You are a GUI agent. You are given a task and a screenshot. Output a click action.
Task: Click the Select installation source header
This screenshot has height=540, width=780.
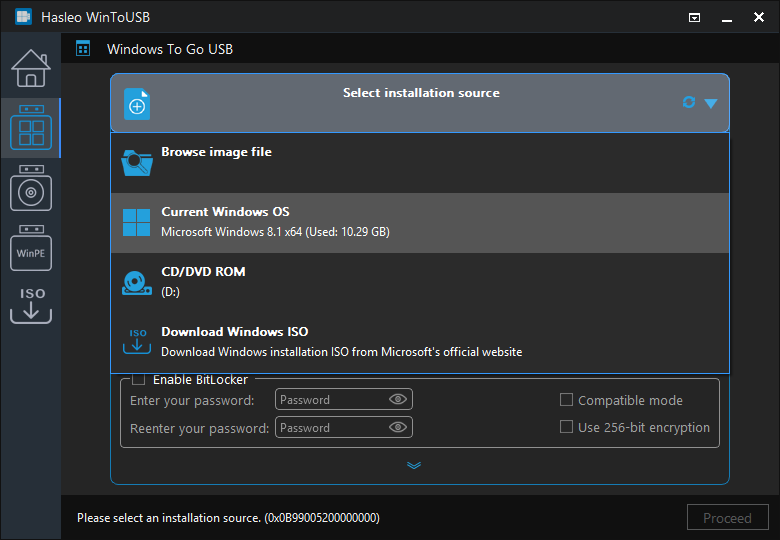pos(420,103)
